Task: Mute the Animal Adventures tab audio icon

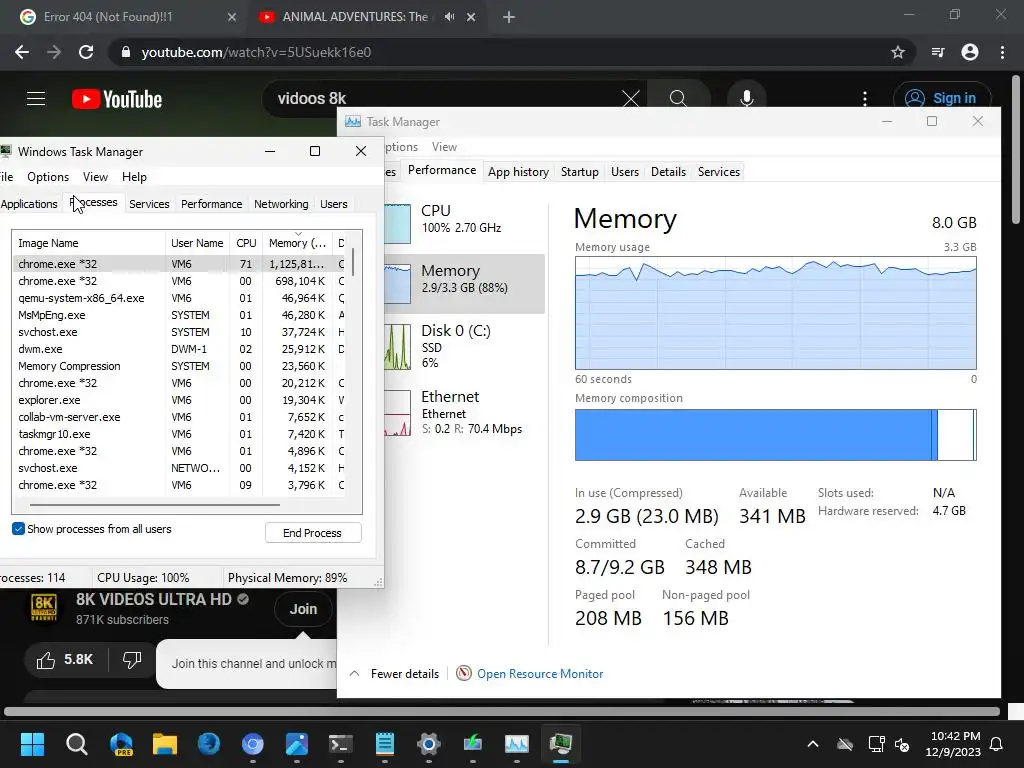Action: 449,17
